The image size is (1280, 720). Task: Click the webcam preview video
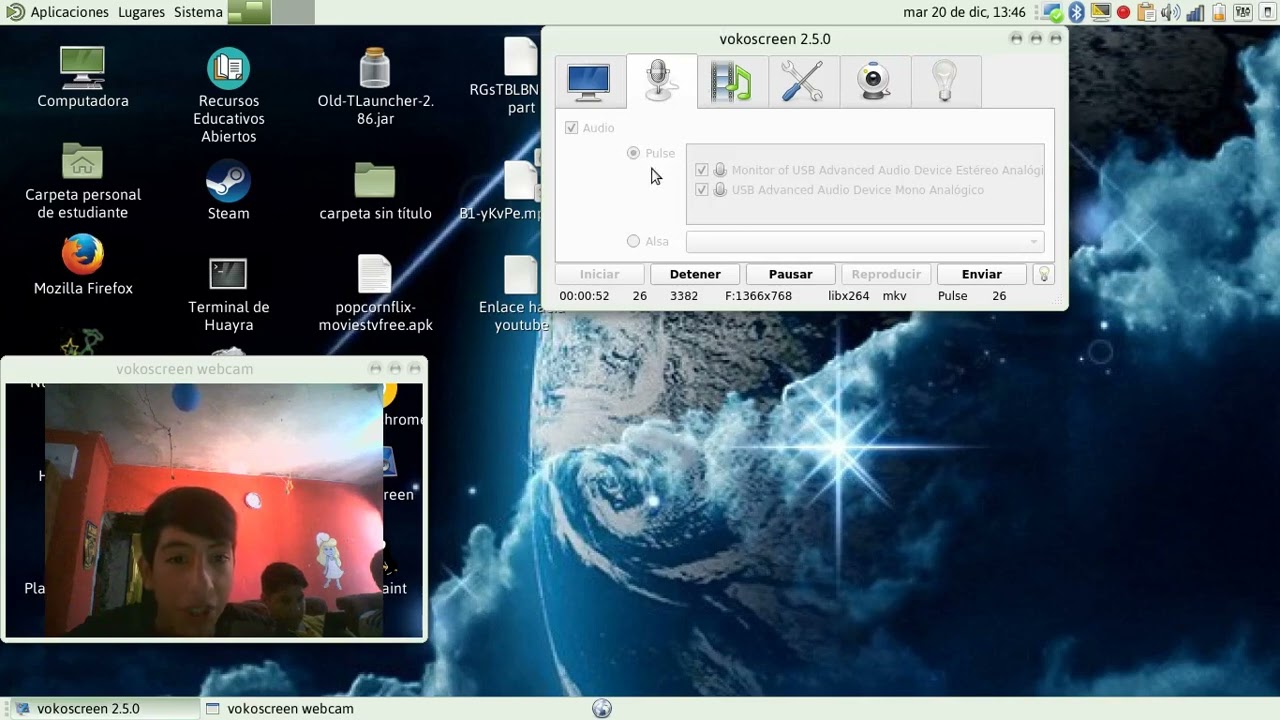[214, 510]
